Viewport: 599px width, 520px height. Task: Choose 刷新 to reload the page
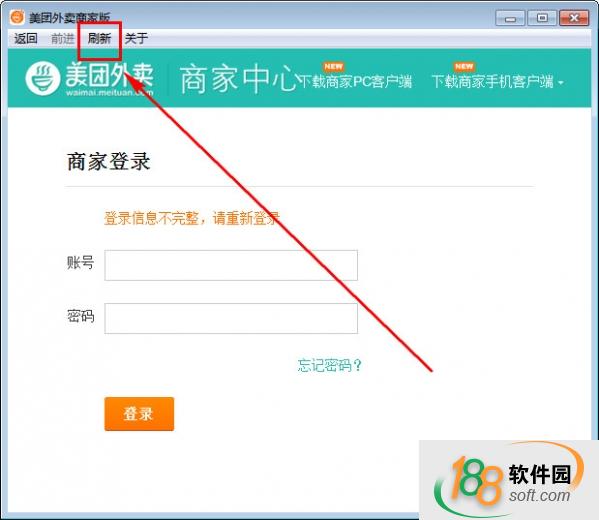pyautogui.click(x=99, y=38)
